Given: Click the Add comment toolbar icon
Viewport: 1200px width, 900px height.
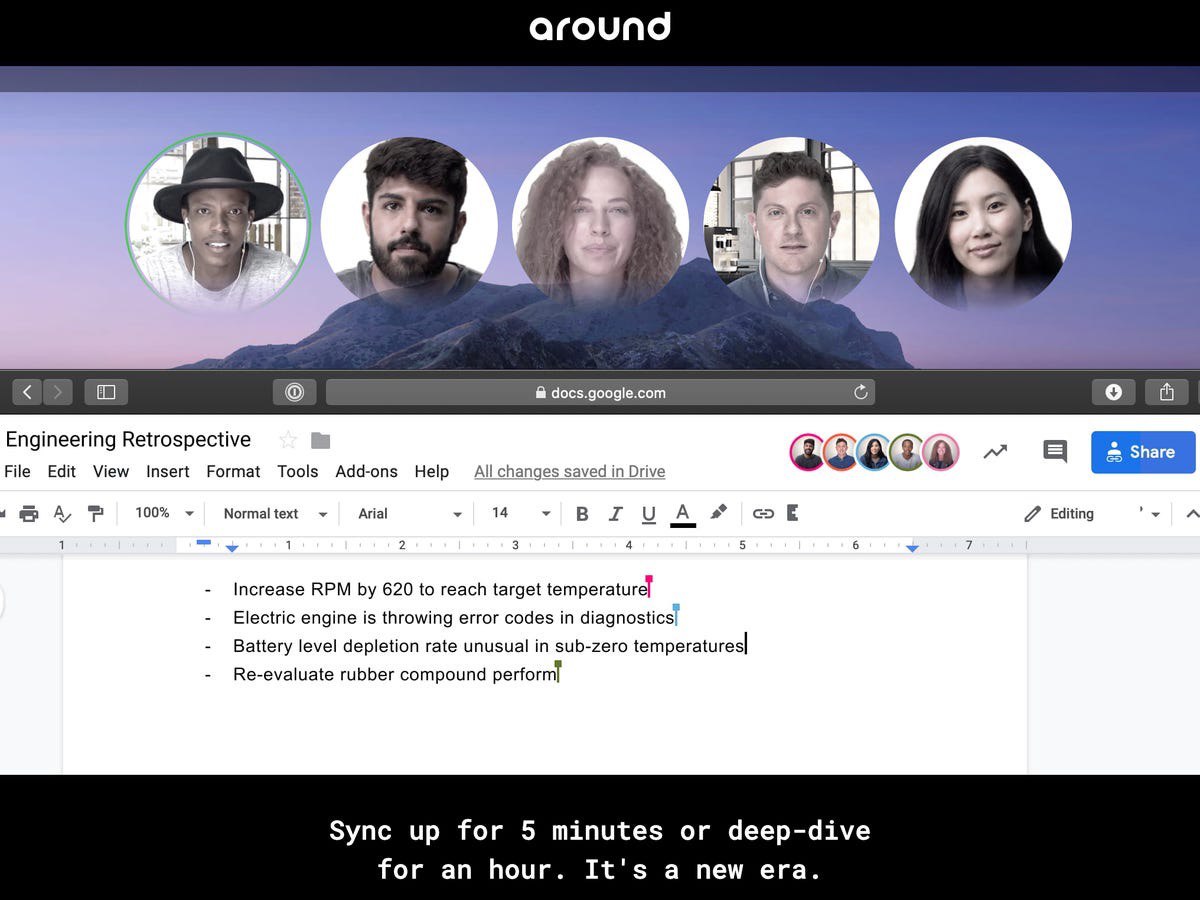Looking at the screenshot, I should pyautogui.click(x=793, y=513).
